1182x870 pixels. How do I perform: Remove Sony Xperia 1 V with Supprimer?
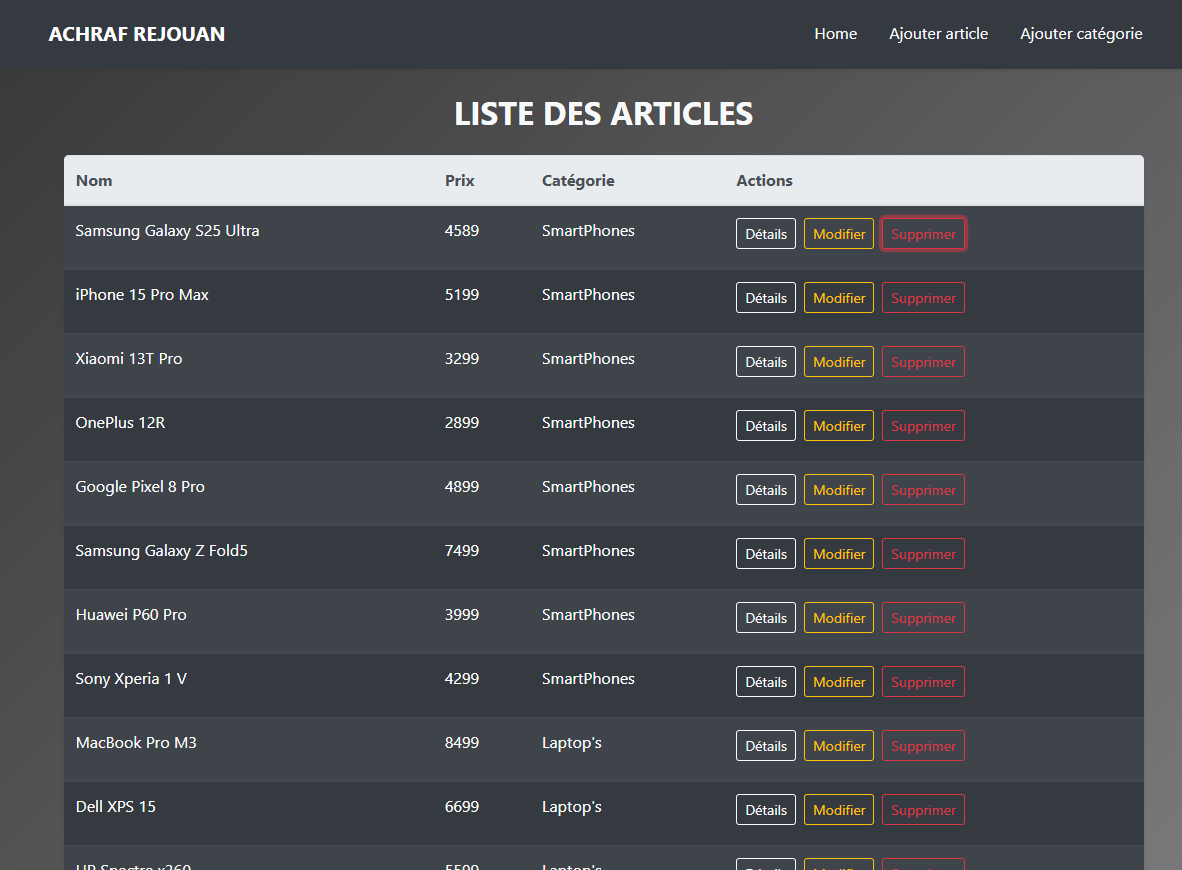click(923, 682)
